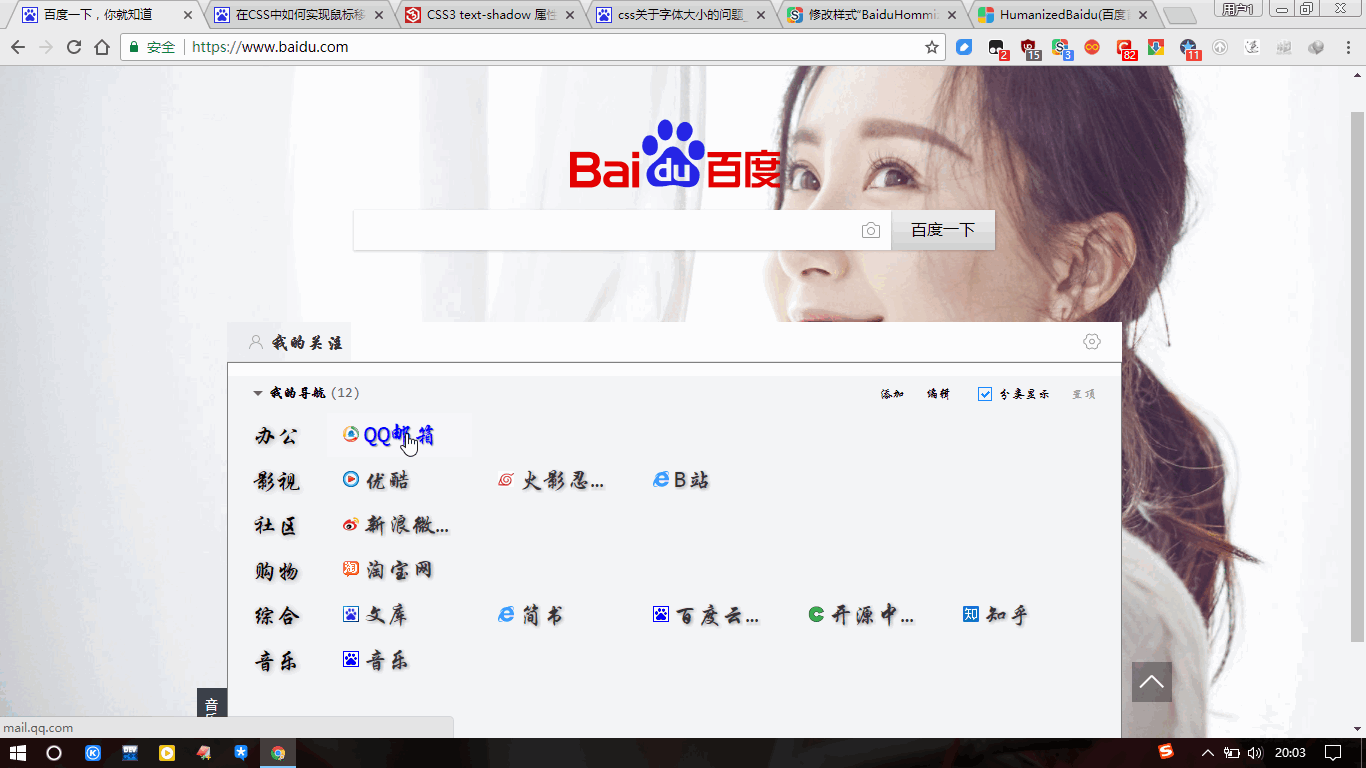
Task: Switch to the CSS3 text-shadow tab
Action: tap(480, 15)
